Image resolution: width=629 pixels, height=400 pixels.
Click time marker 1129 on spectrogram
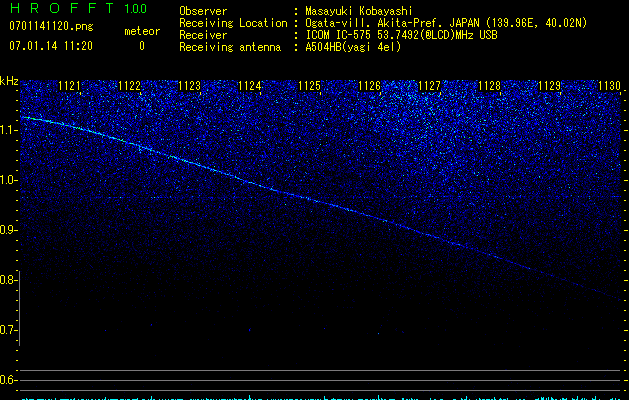[x=549, y=86]
